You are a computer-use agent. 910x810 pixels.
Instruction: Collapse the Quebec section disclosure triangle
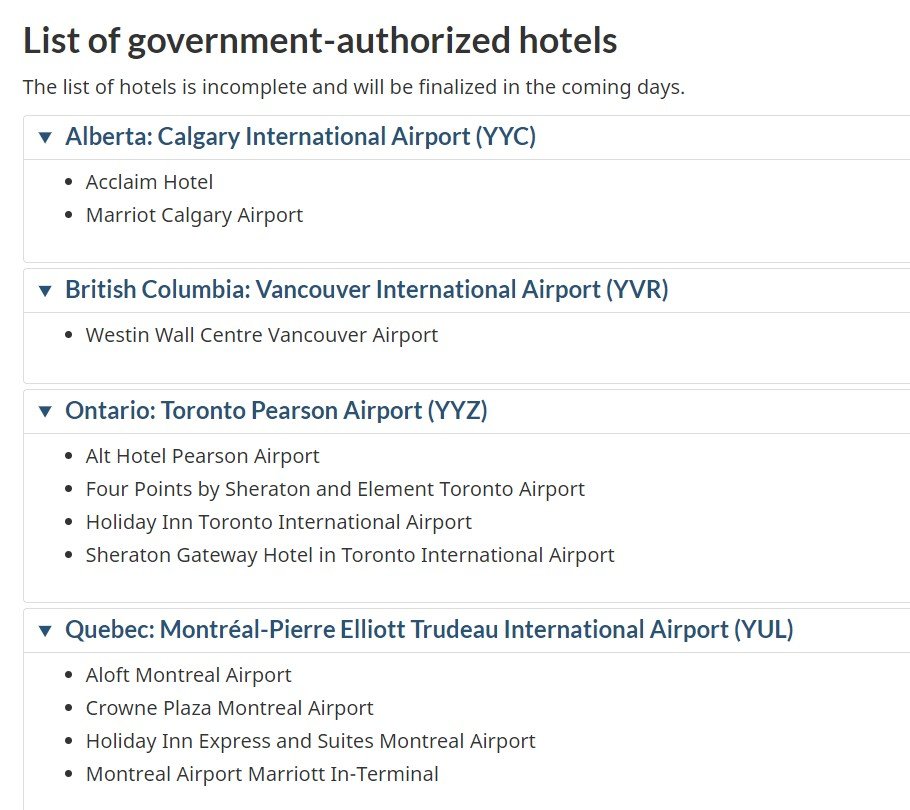tap(45, 630)
